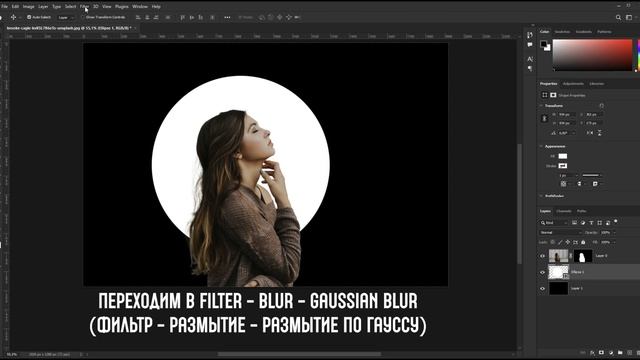This screenshot has height=360, width=640.
Task: Click lock position icon
Action: click(568, 242)
